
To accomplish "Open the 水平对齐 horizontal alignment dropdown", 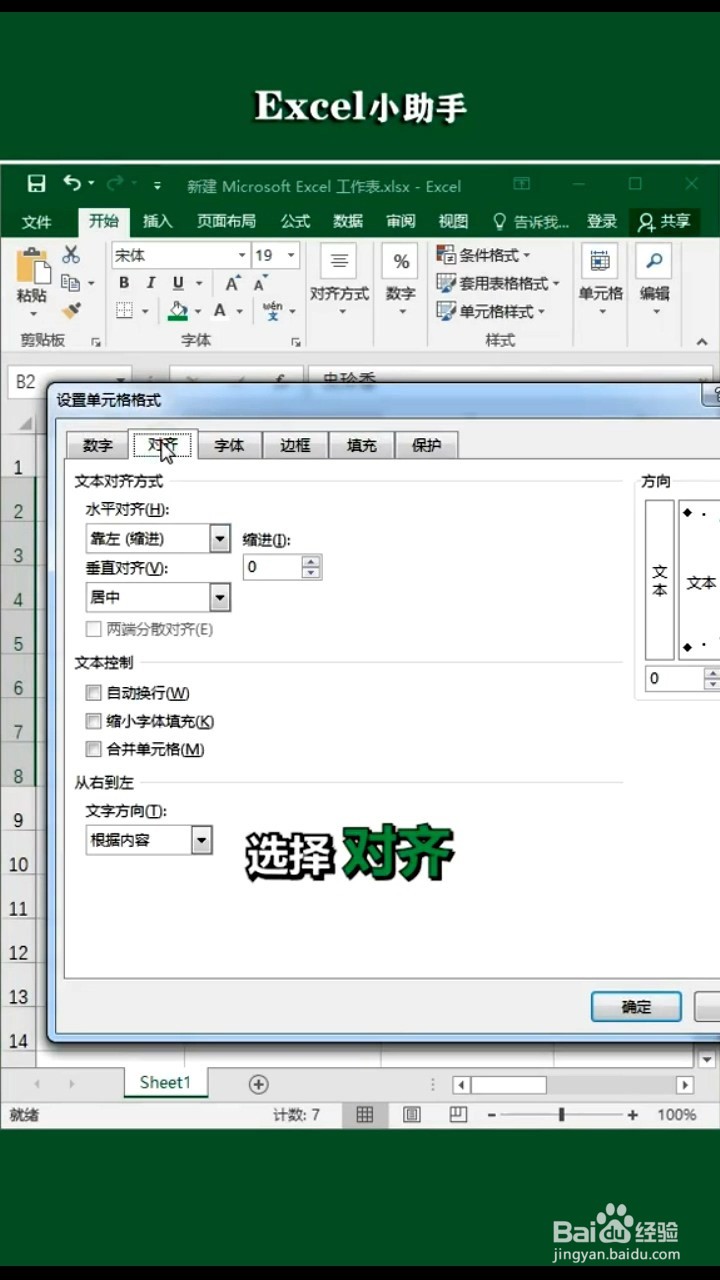I will tap(220, 539).
